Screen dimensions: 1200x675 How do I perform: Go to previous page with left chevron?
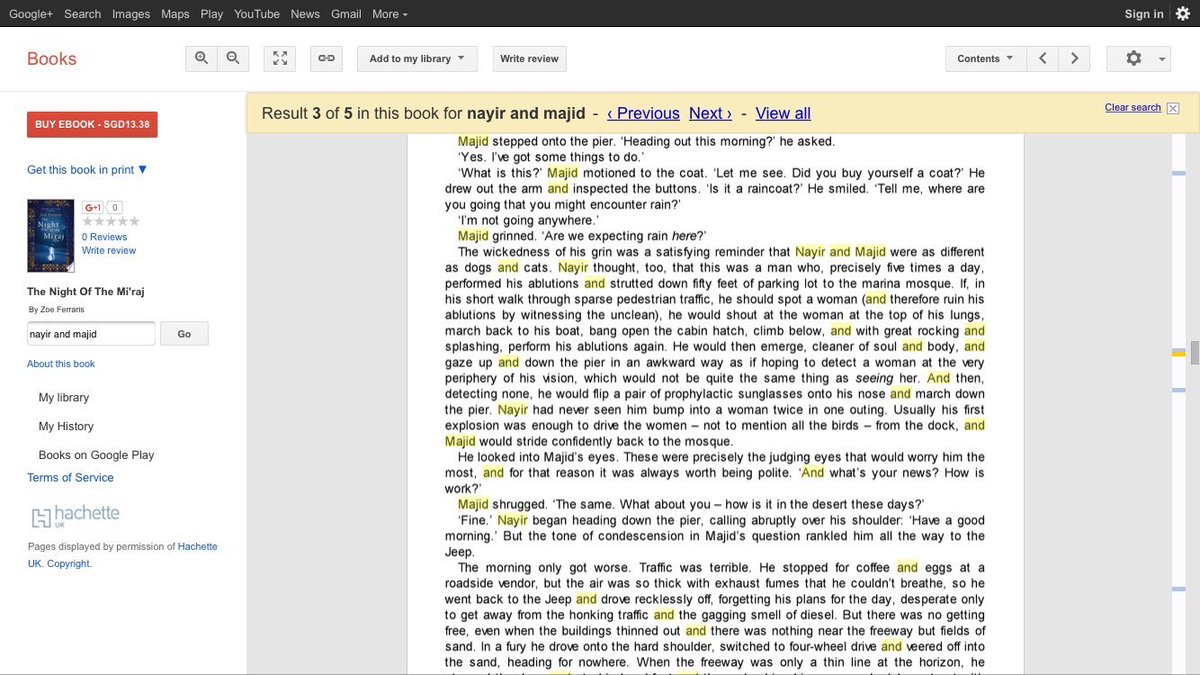1042,58
